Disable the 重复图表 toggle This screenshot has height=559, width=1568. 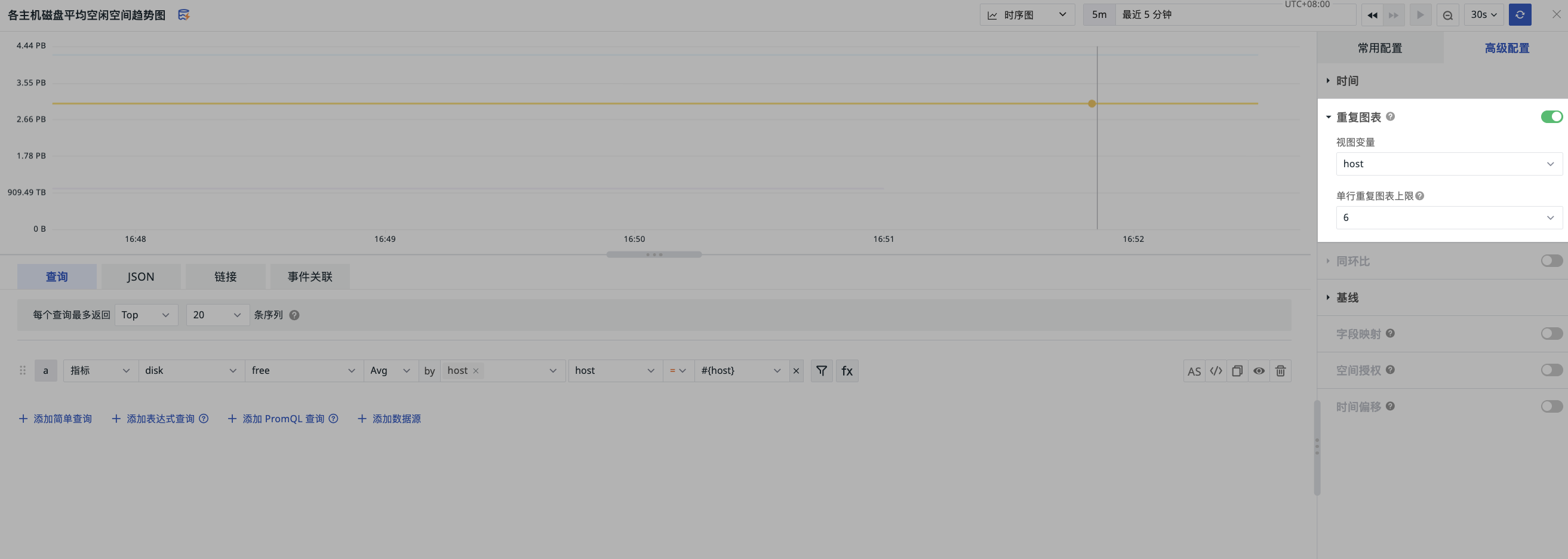(x=1551, y=117)
